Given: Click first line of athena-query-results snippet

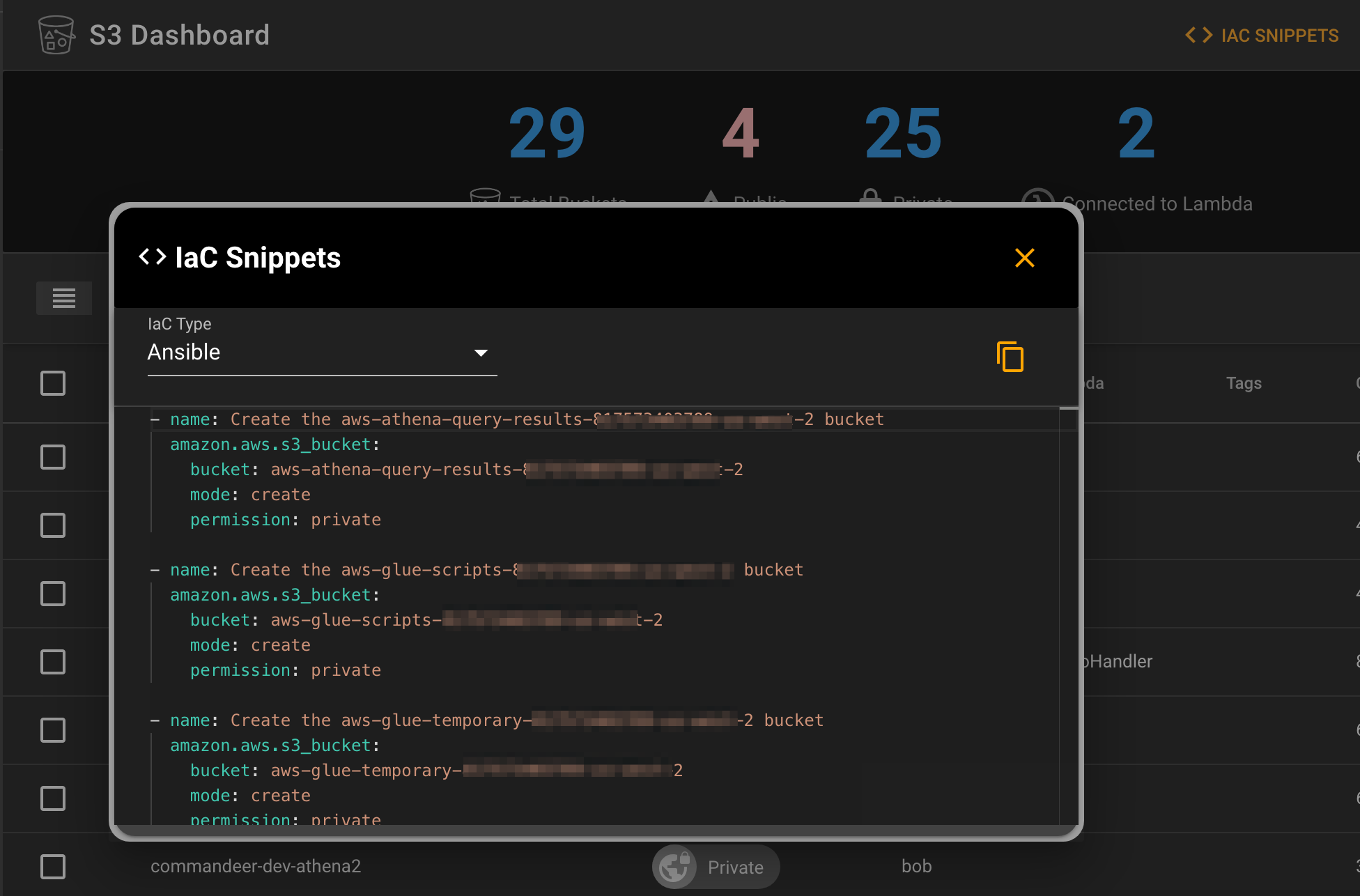Looking at the screenshot, I should tap(517, 419).
